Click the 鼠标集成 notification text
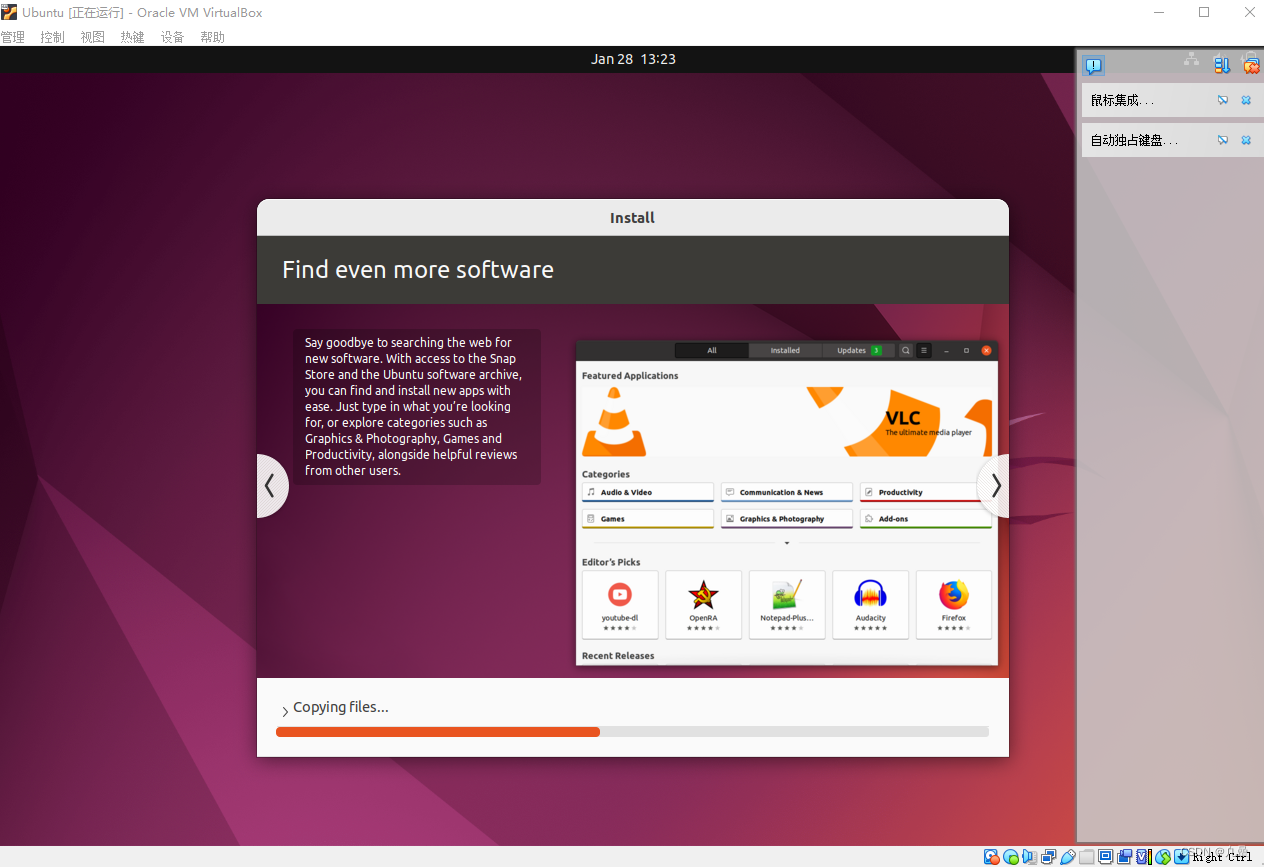The image size is (1264, 867). pos(1122,100)
